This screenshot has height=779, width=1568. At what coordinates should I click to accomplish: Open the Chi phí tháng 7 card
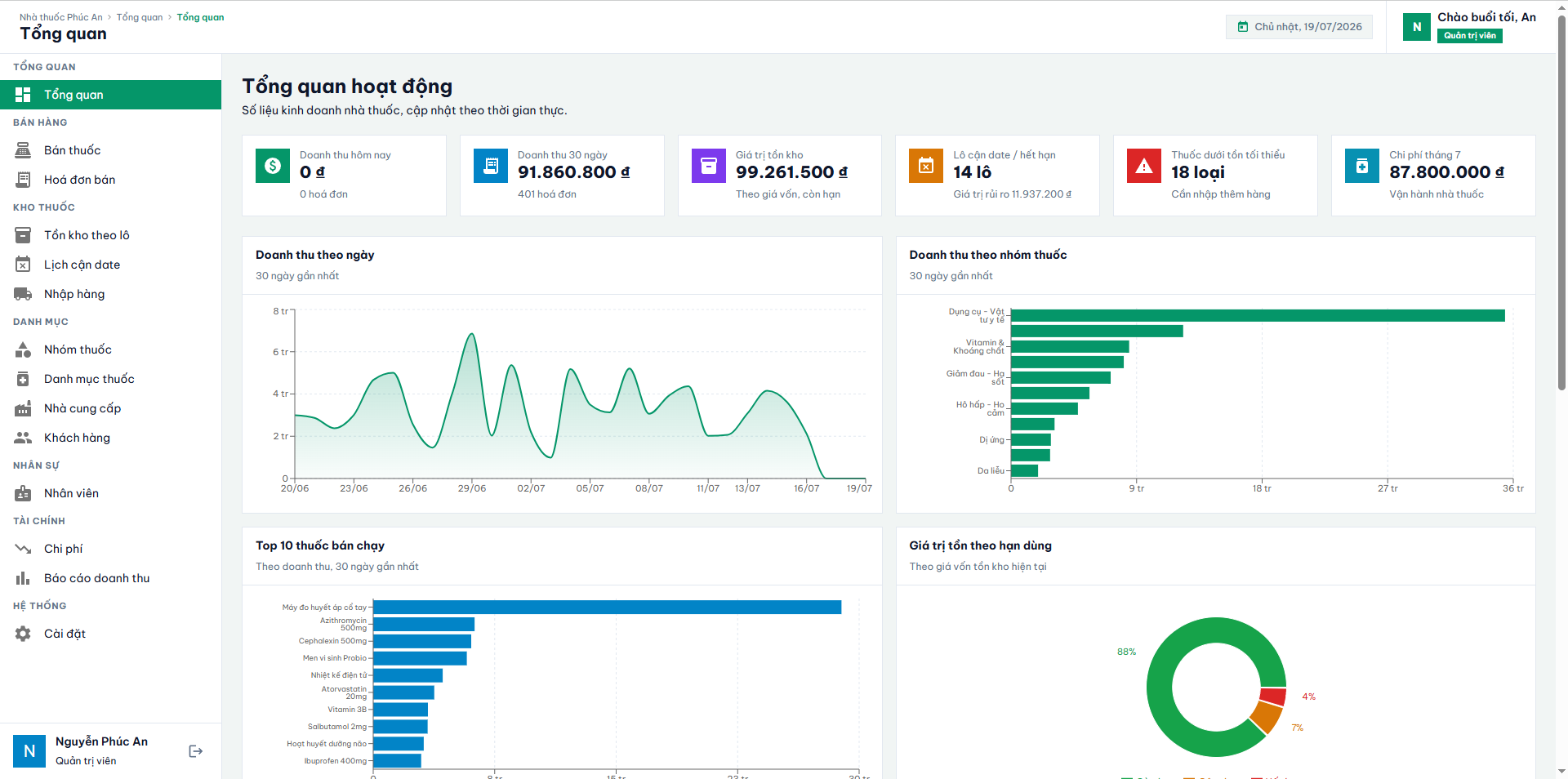1433,176
